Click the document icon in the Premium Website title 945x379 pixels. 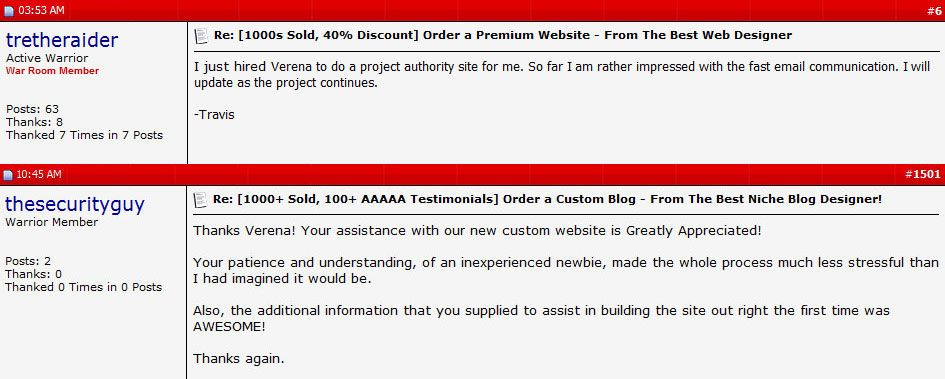[x=201, y=36]
